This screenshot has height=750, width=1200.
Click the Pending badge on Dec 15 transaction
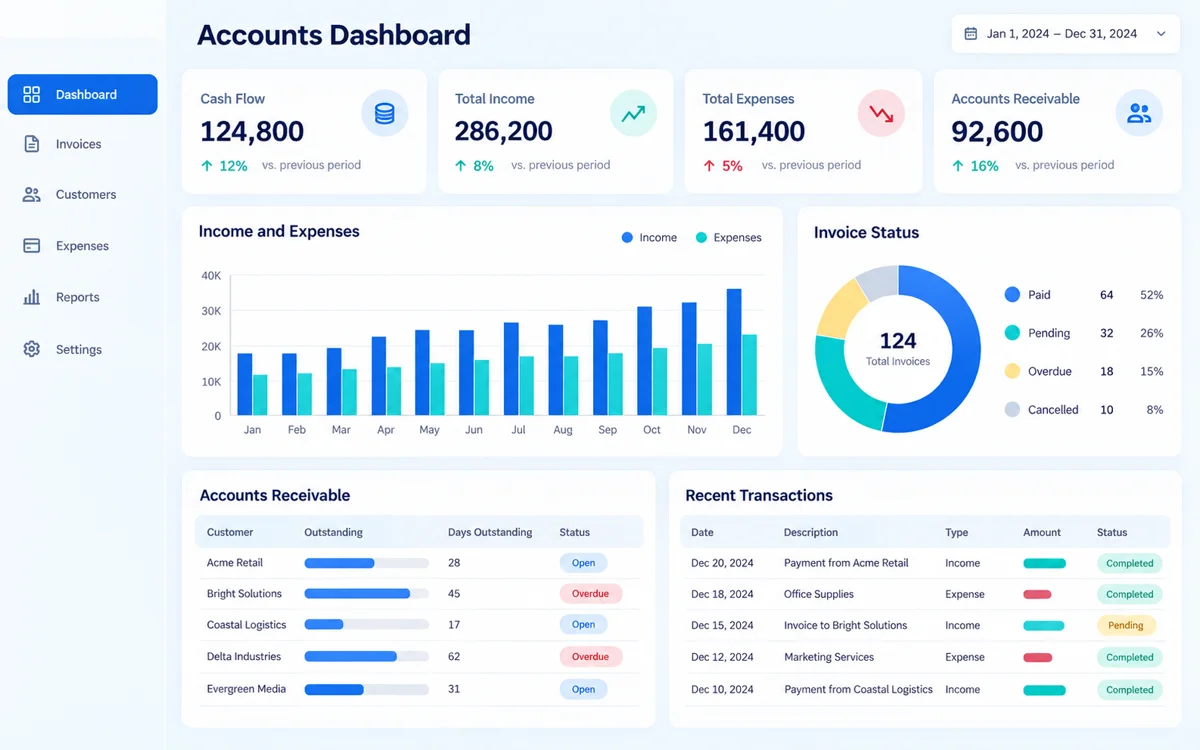pos(1126,625)
